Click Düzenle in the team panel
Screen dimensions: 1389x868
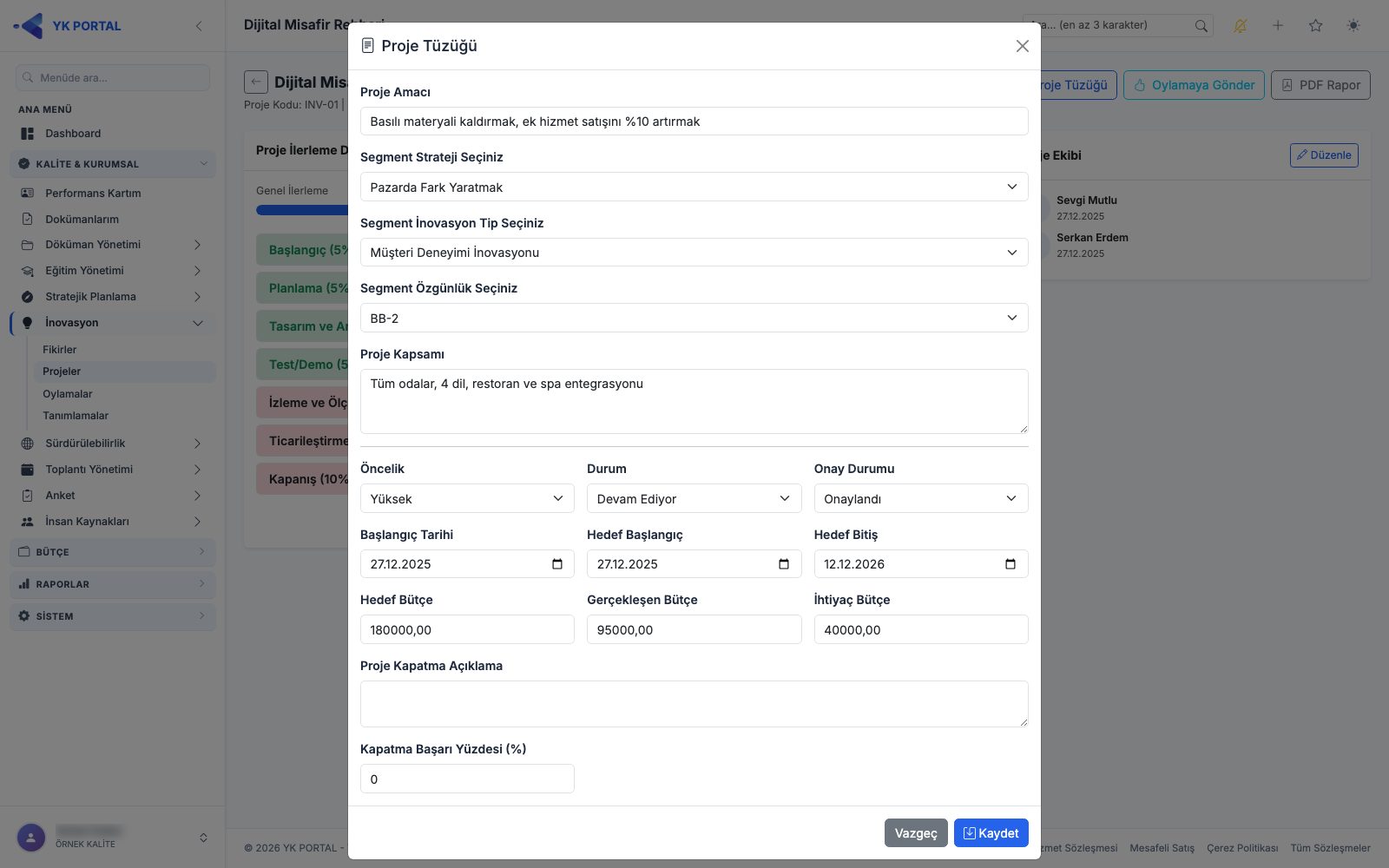(x=1324, y=155)
